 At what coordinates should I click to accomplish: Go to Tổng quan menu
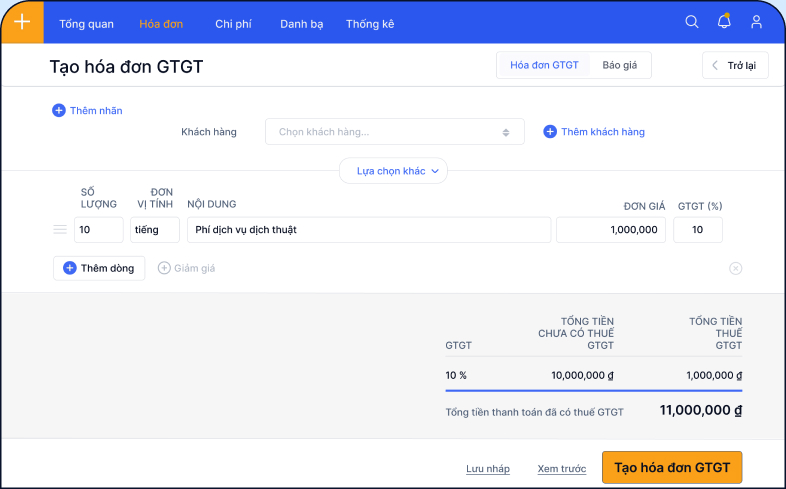(86, 23)
